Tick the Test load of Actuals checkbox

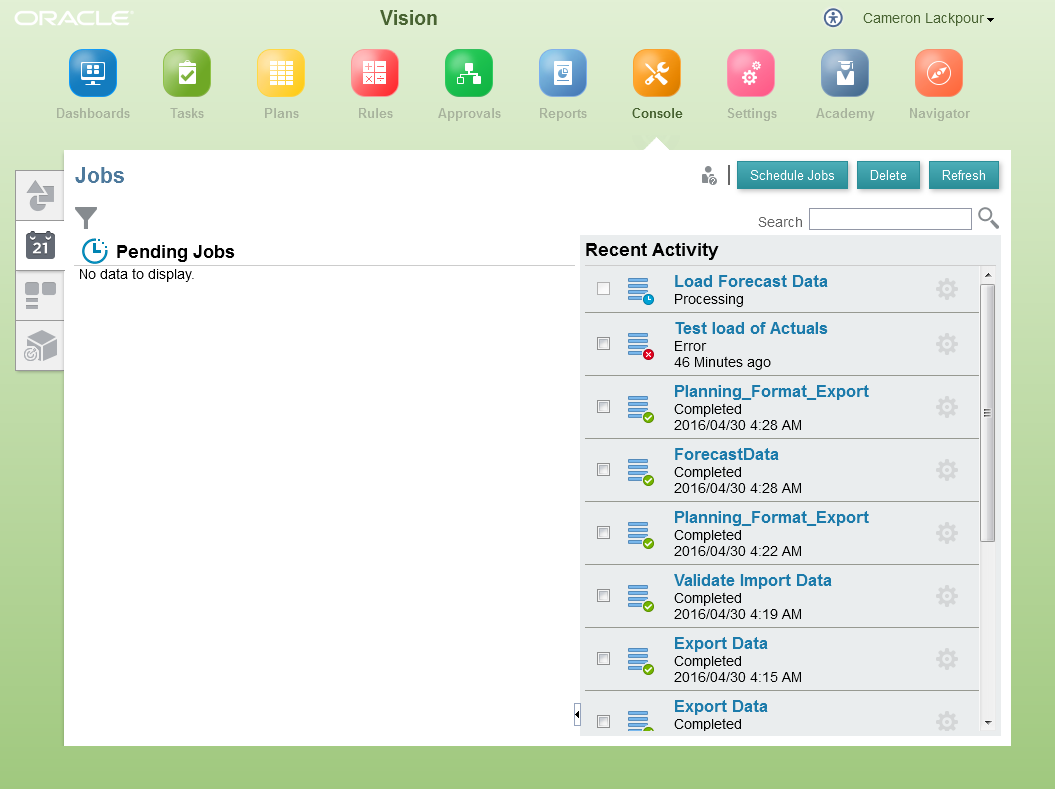(x=604, y=344)
